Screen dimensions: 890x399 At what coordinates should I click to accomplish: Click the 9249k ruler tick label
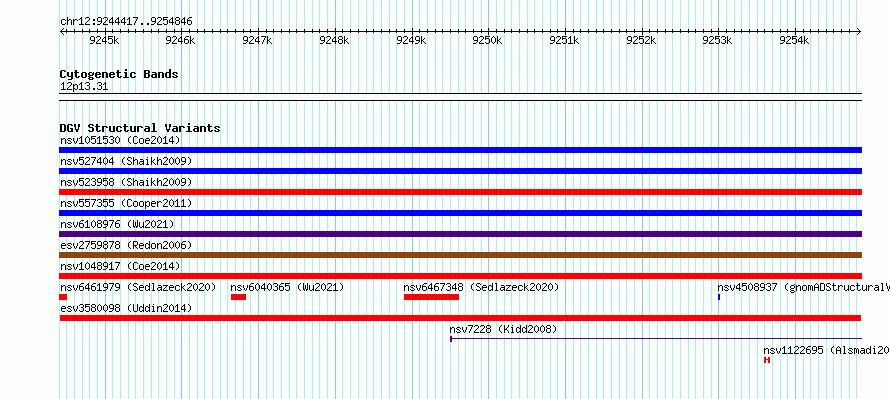point(411,40)
